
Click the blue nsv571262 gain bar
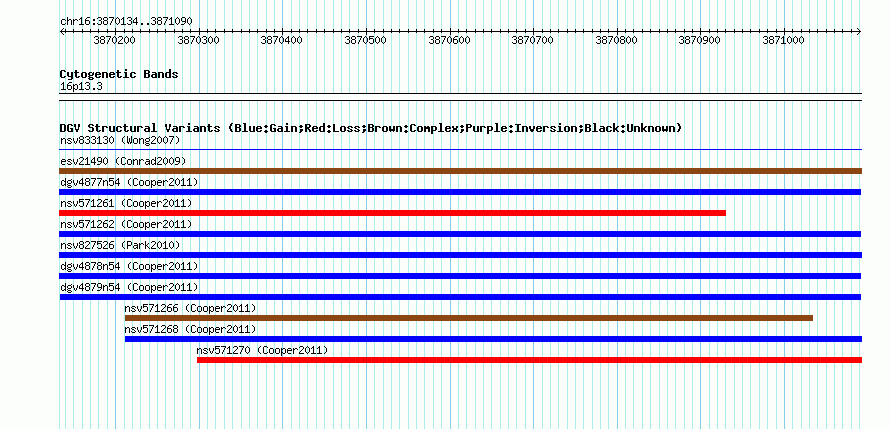click(x=460, y=234)
